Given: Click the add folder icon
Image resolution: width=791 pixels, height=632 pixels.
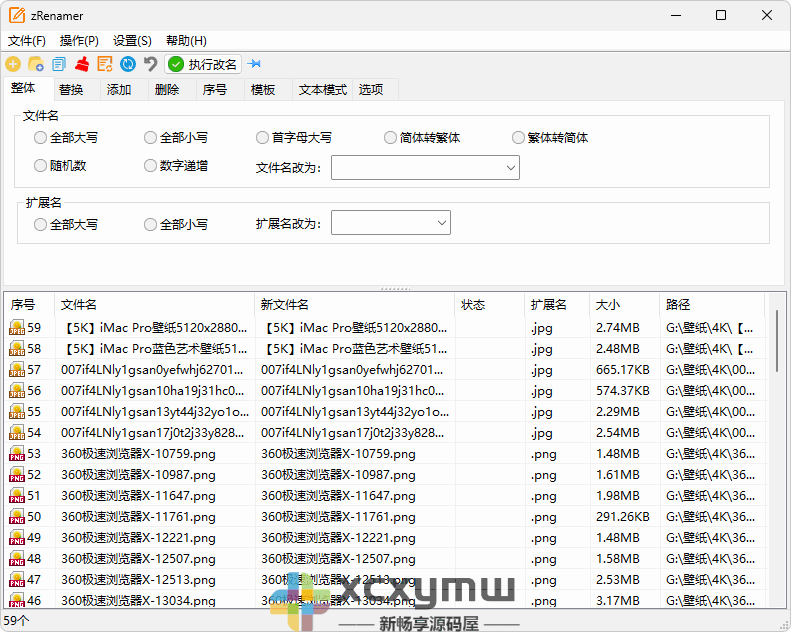Looking at the screenshot, I should point(36,64).
